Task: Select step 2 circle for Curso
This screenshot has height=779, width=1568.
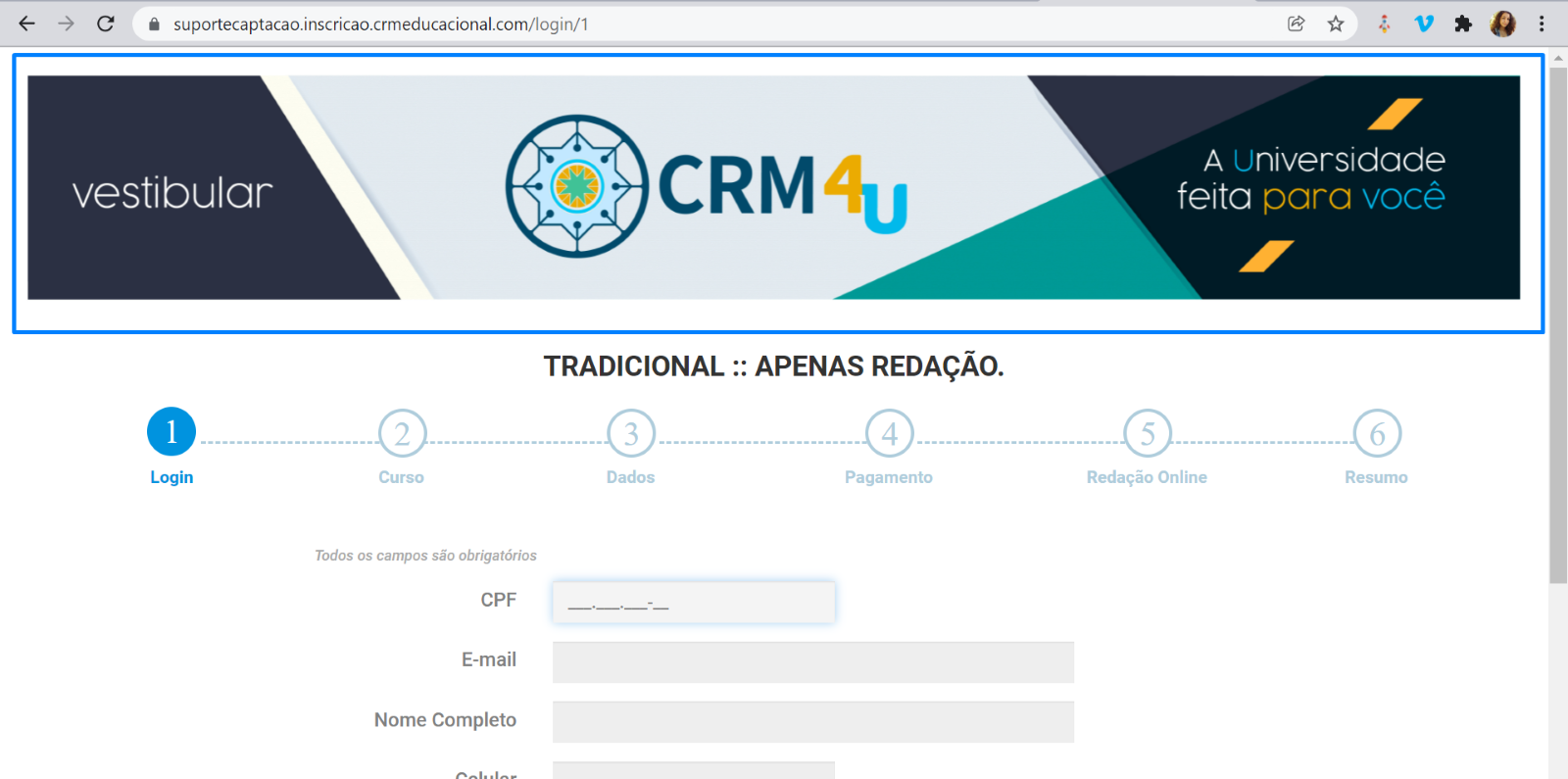Action: pos(402,433)
